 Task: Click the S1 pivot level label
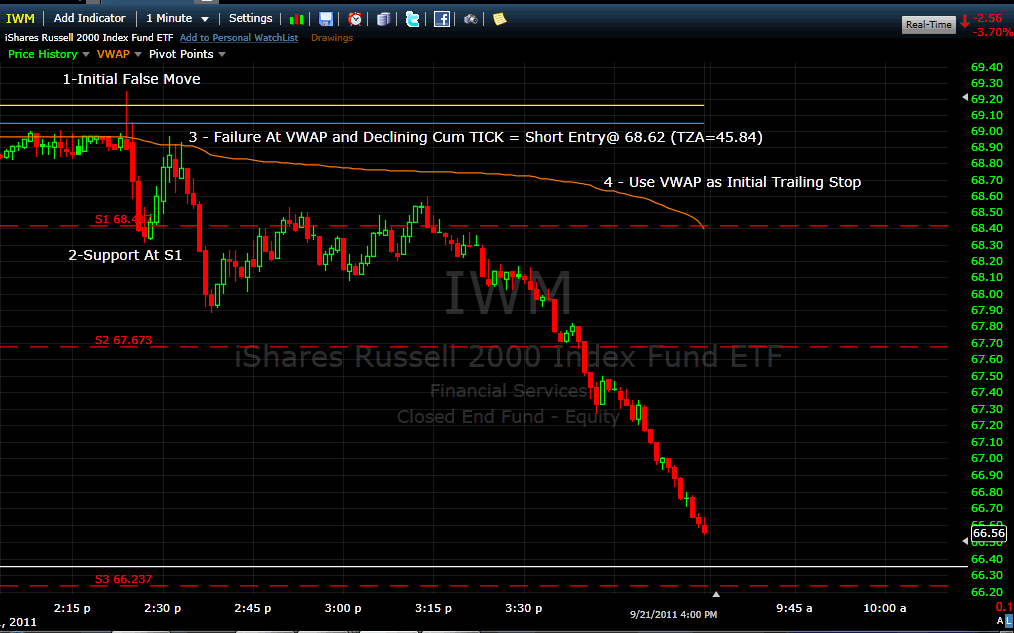(x=124, y=219)
